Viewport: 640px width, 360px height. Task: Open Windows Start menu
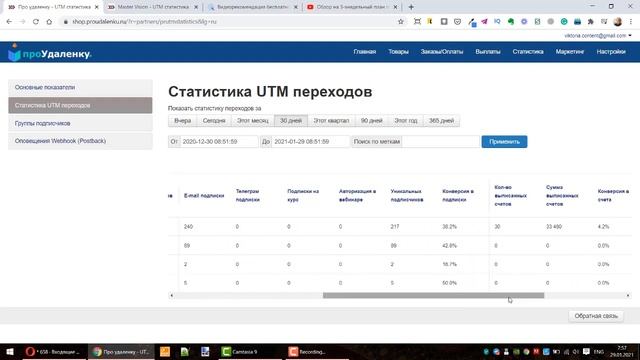pos(10,351)
